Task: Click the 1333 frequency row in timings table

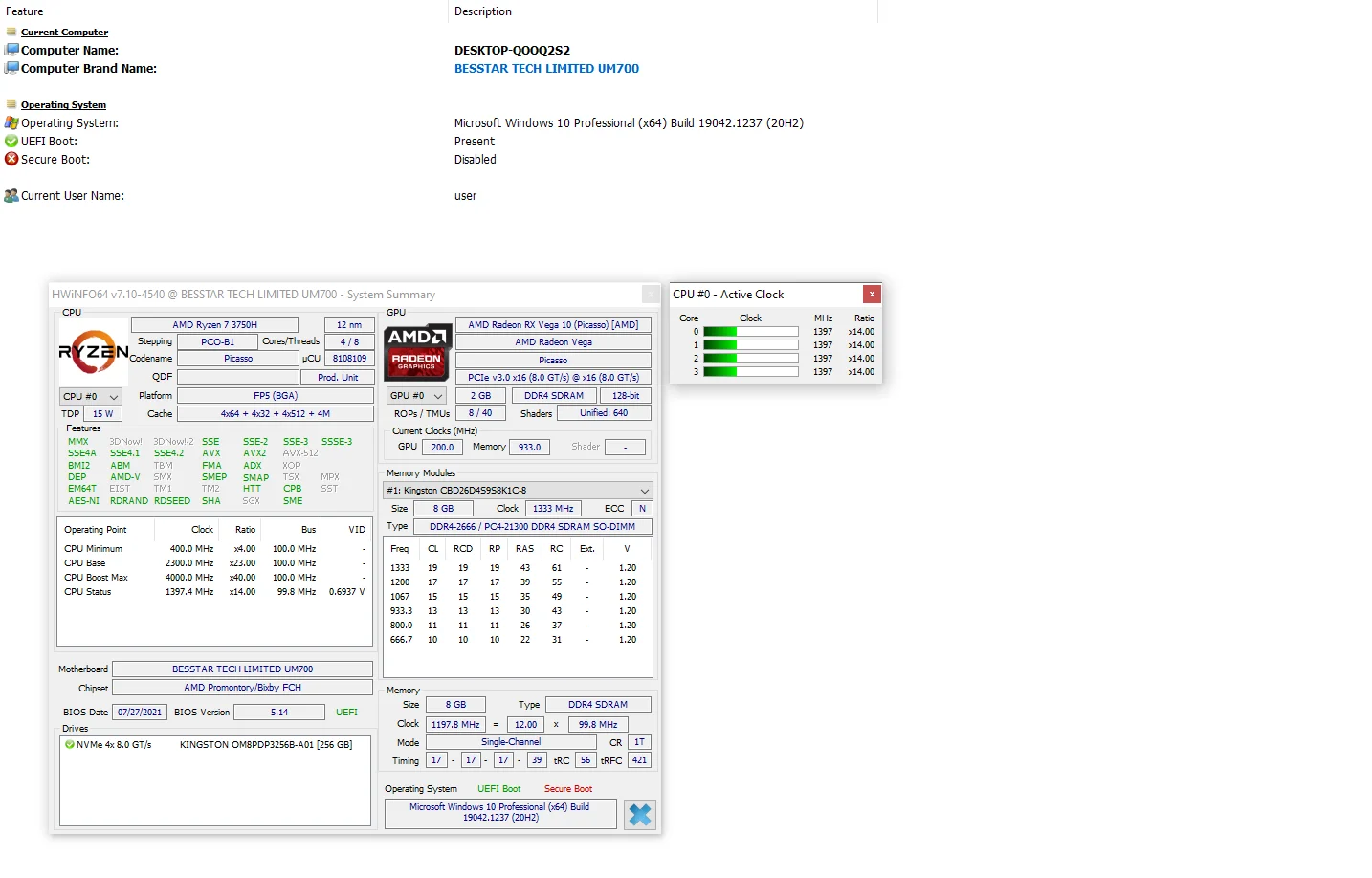Action: [x=518, y=568]
